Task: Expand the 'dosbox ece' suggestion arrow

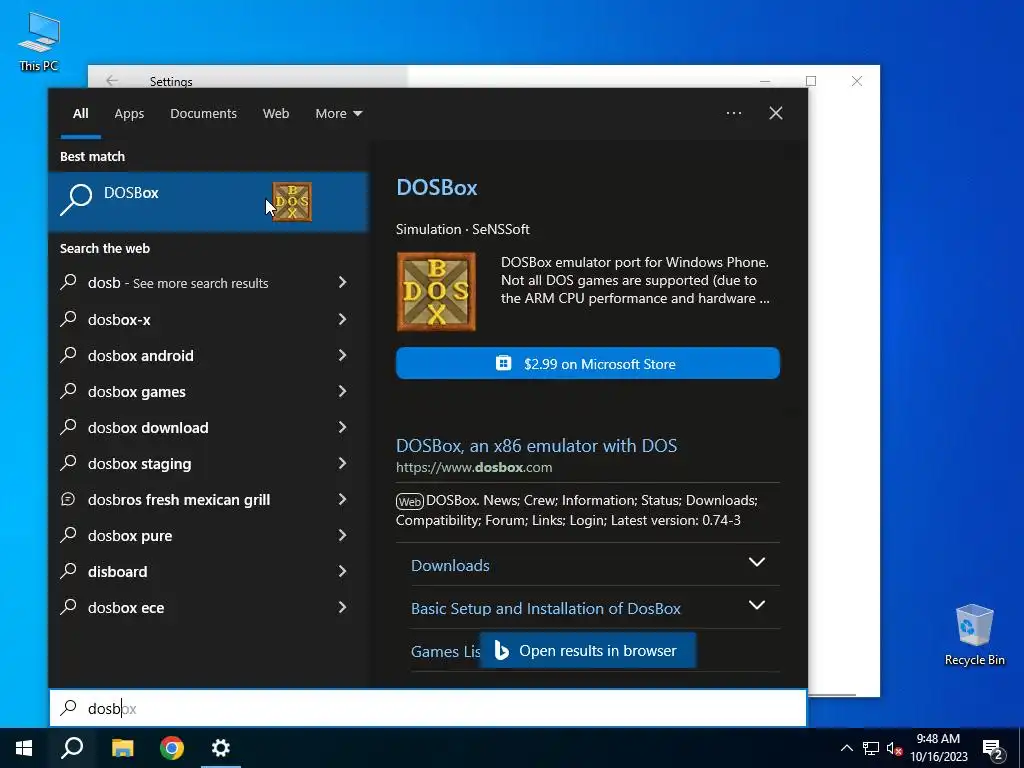Action: tap(342, 607)
